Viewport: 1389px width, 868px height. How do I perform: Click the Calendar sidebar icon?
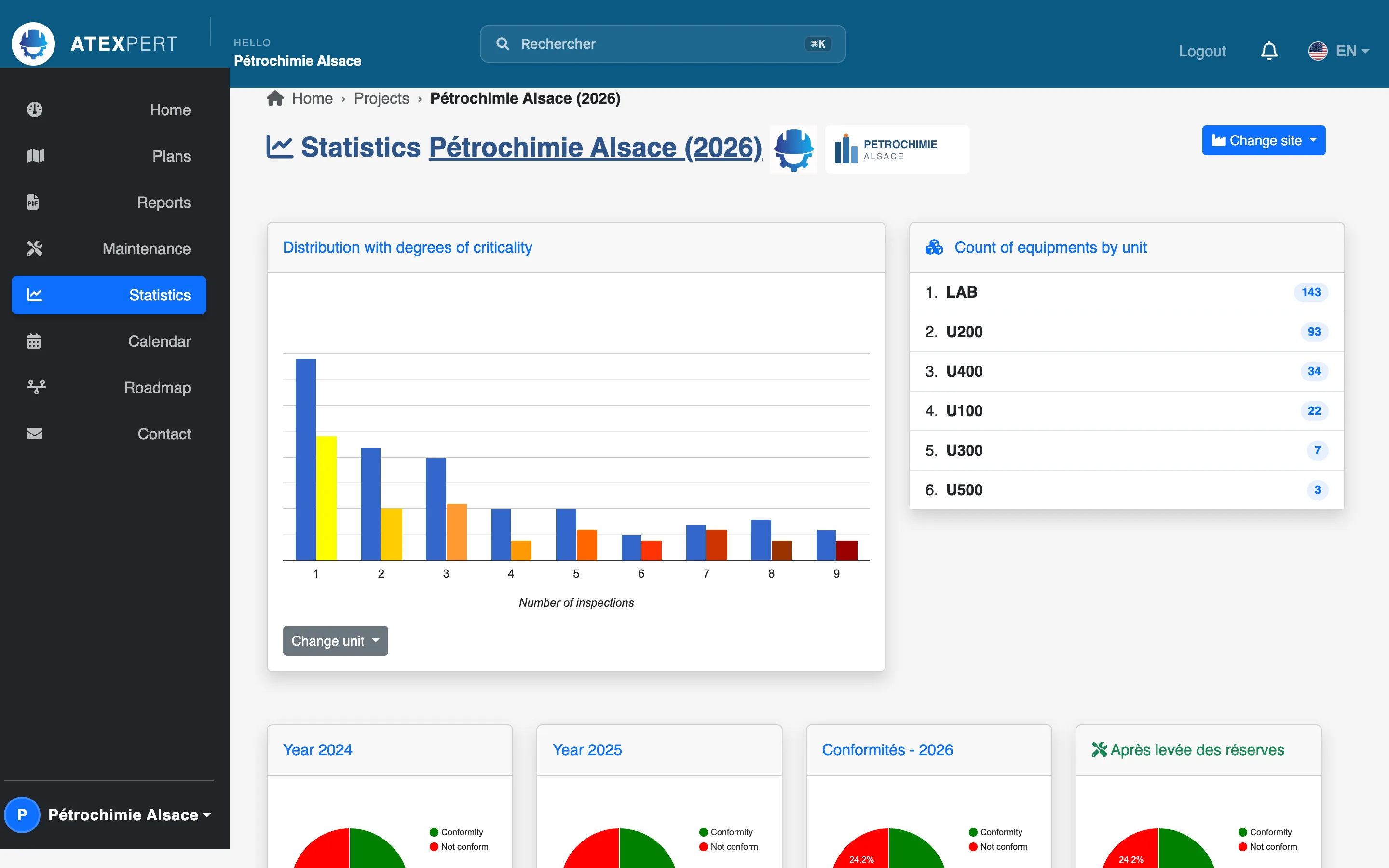[x=33, y=341]
